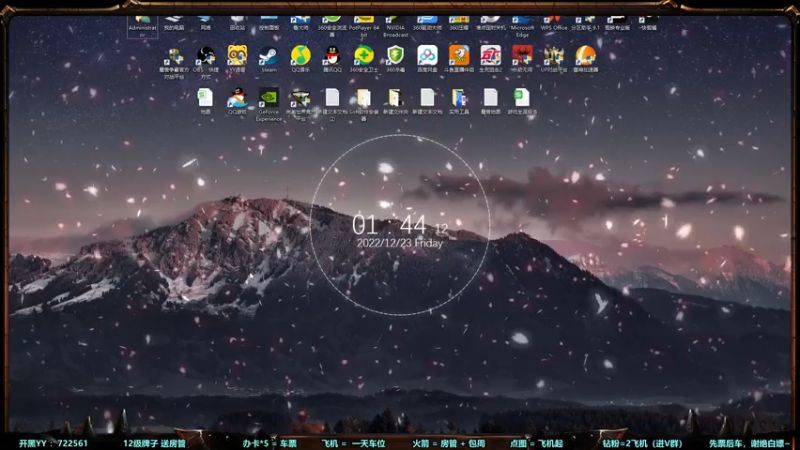
Task: Click the 我的电脑 label
Action: click(x=174, y=28)
